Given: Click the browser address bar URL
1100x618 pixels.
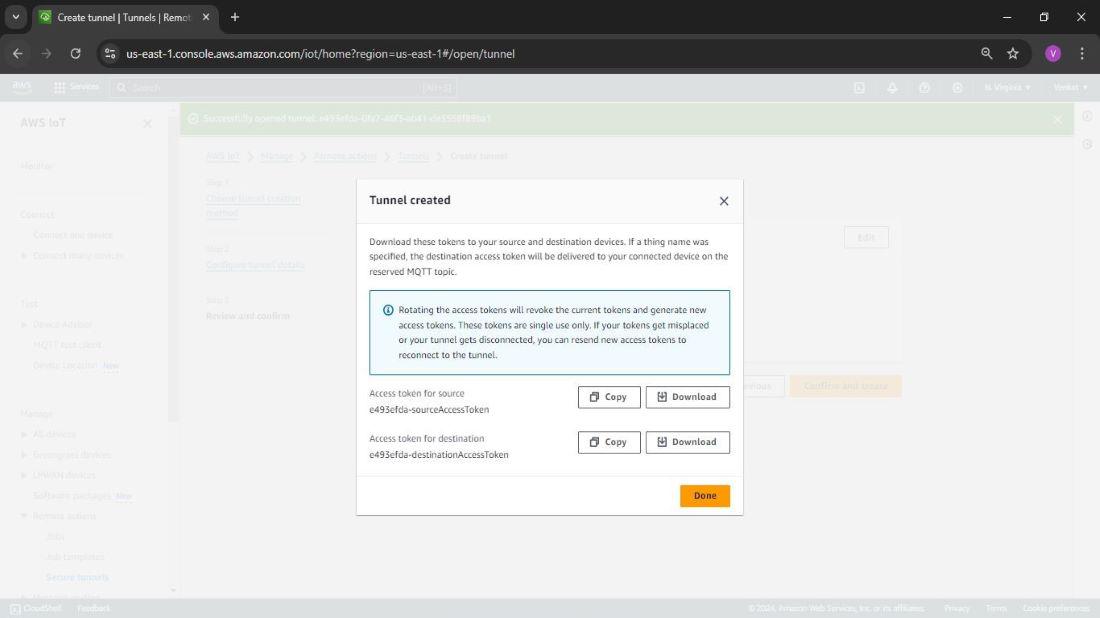Looking at the screenshot, I should point(321,54).
